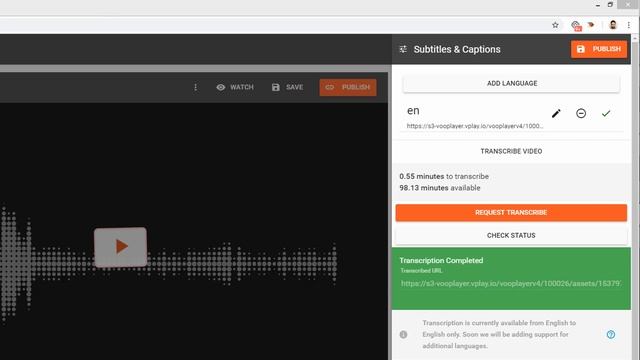Click Add Language button
This screenshot has height=360, width=640.
[x=511, y=83]
